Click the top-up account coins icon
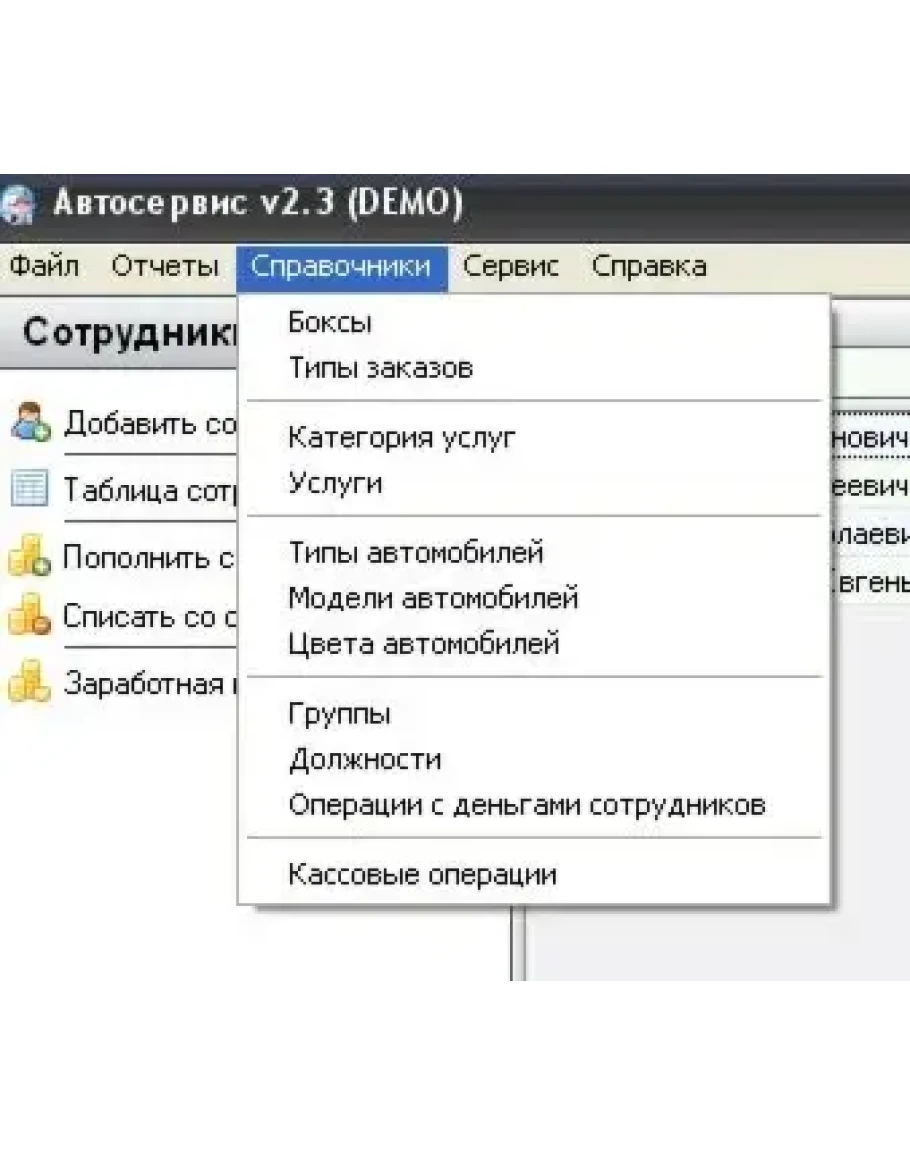Image resolution: width=910 pixels, height=1155 pixels. 29,556
